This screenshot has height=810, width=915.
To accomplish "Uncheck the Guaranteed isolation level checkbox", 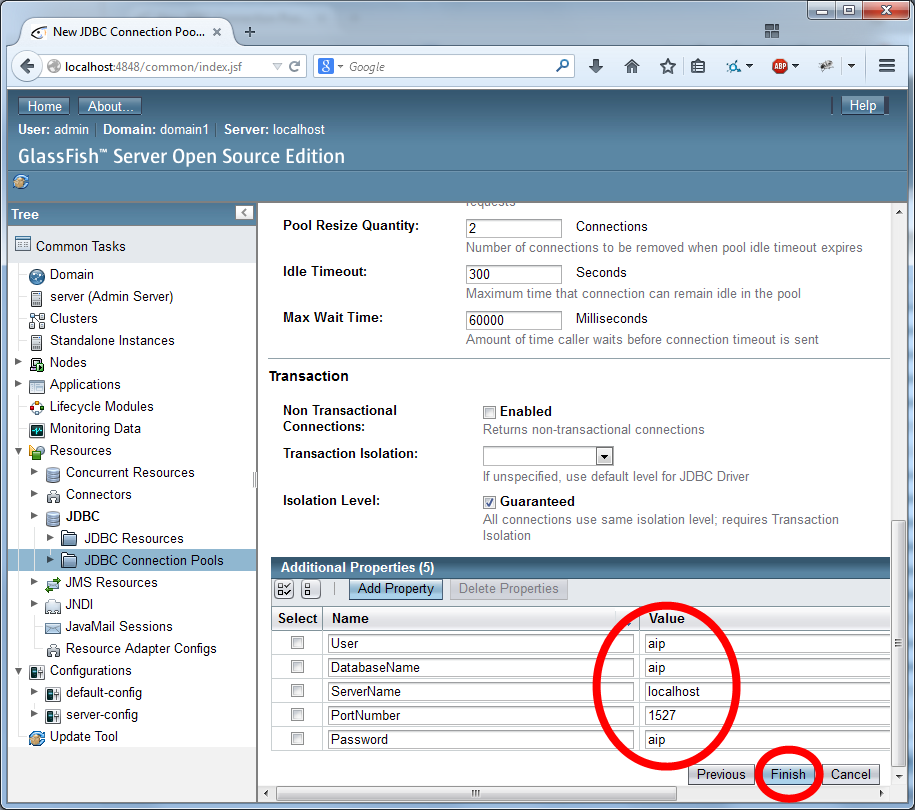I will point(489,501).
